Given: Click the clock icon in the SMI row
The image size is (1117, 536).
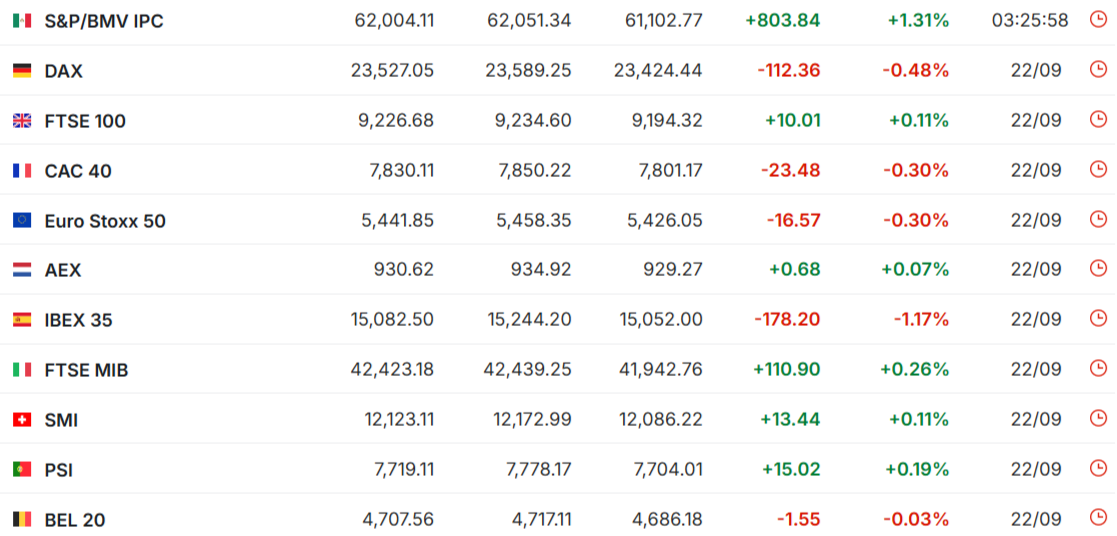Looking at the screenshot, I should pos(1098,418).
